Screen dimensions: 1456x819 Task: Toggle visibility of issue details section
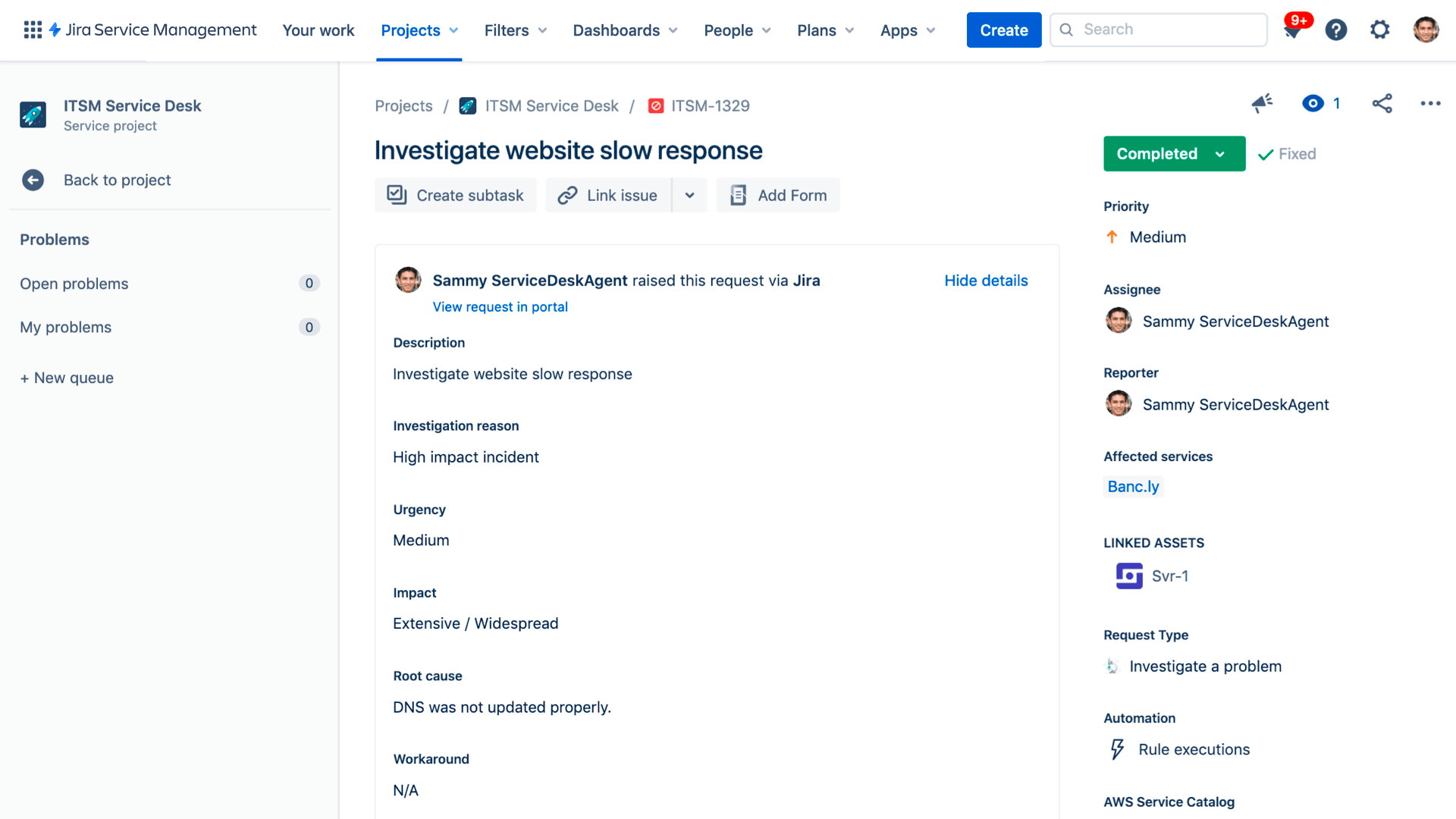coord(986,280)
